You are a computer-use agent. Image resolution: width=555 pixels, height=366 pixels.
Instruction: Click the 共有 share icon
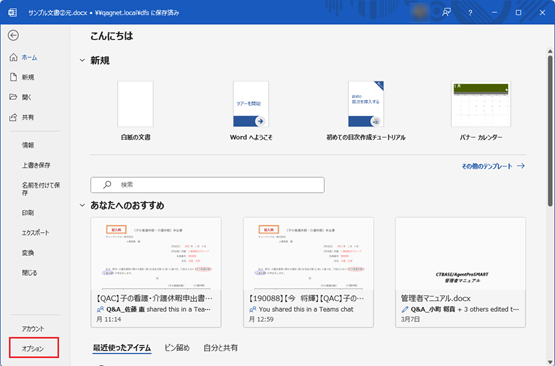click(x=13, y=117)
